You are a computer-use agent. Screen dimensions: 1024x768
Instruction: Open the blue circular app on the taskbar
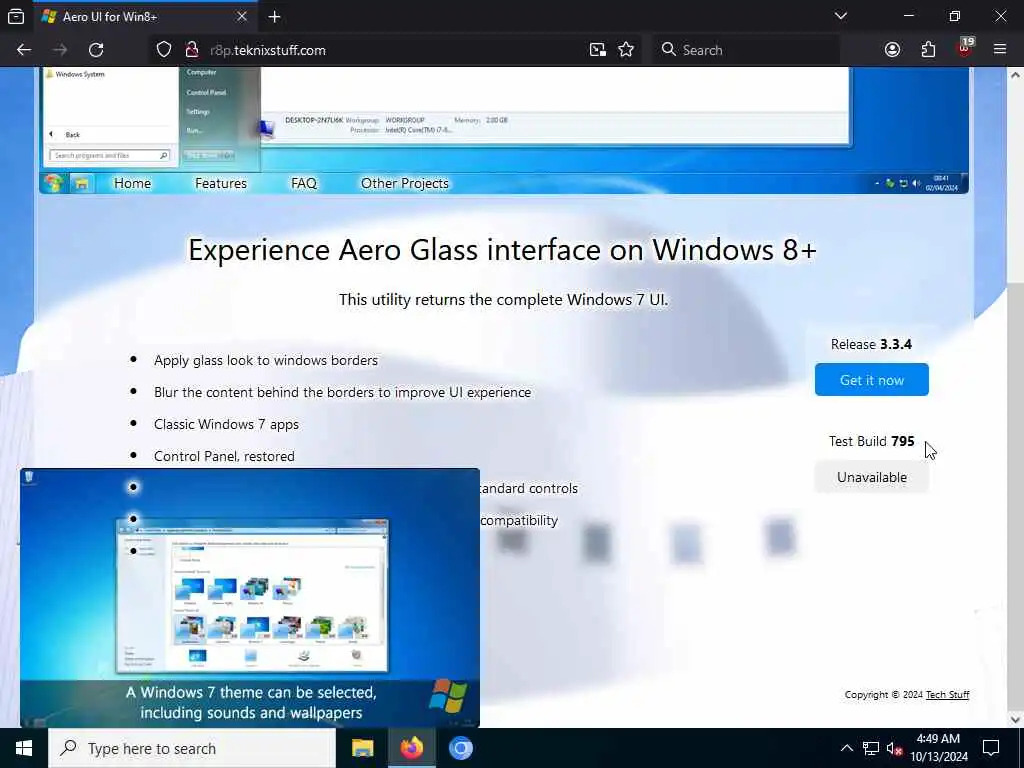(460, 748)
